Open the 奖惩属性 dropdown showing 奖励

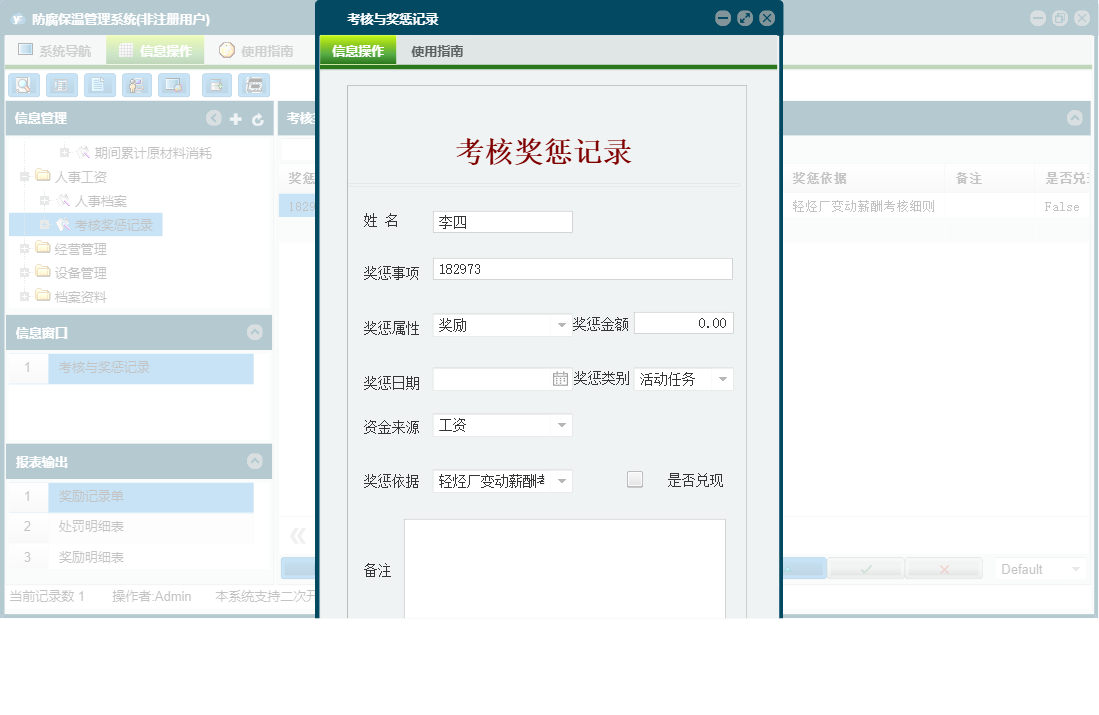pos(563,324)
